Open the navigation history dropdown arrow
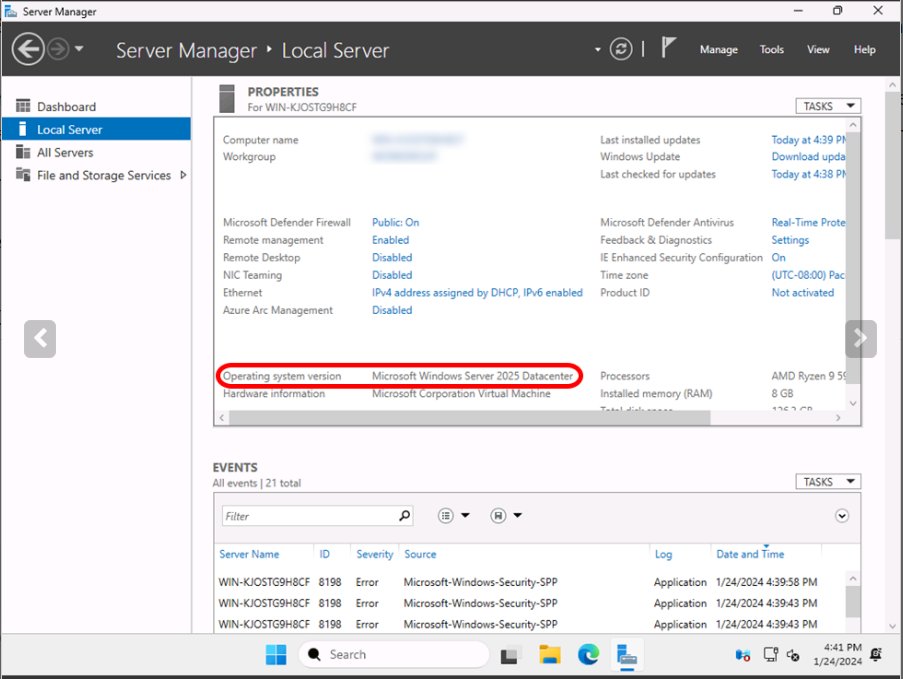This screenshot has width=903, height=679. pyautogui.click(x=79, y=49)
